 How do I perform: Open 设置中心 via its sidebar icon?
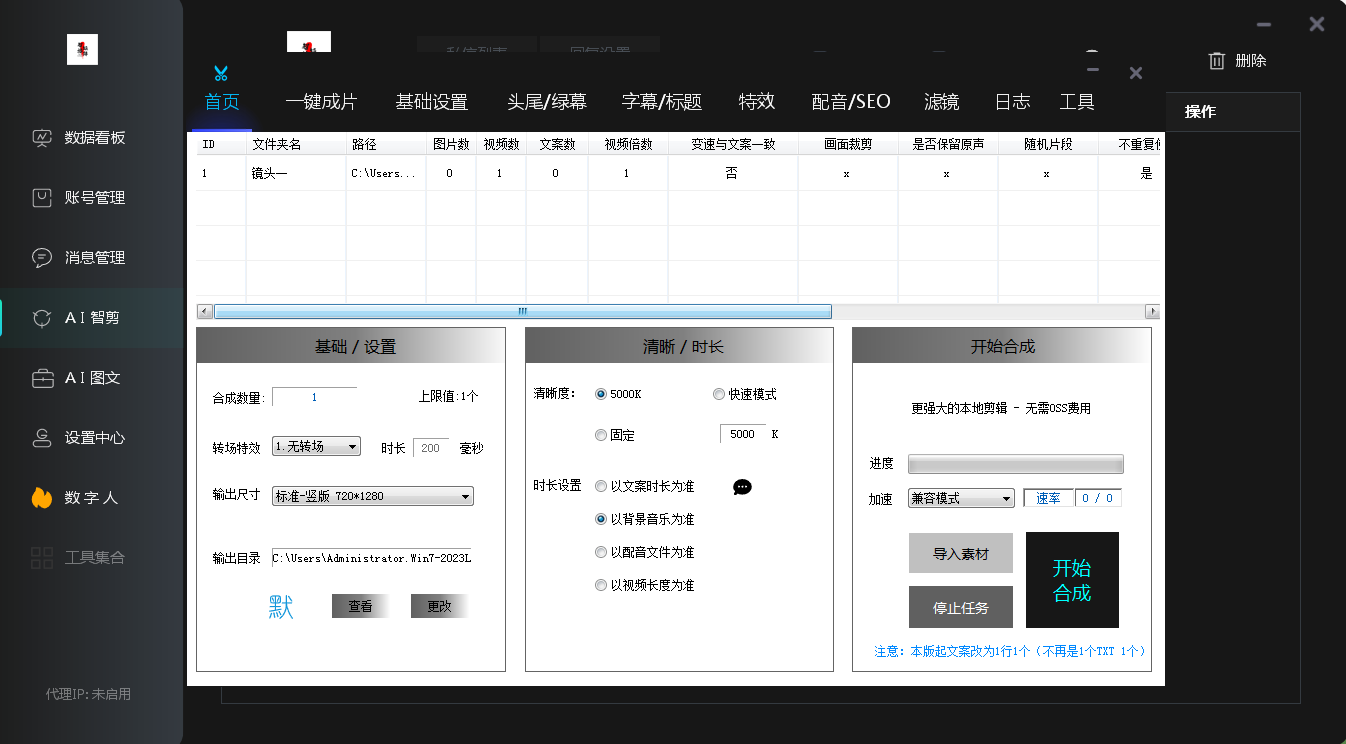tap(42, 438)
